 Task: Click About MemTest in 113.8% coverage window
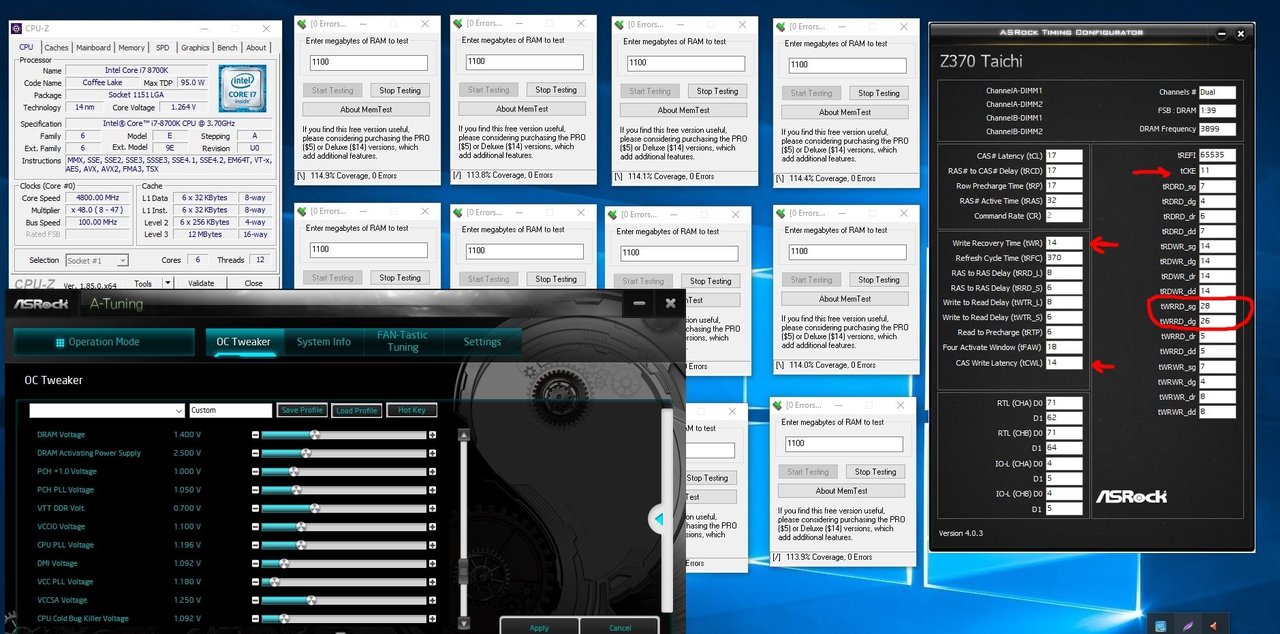522,109
